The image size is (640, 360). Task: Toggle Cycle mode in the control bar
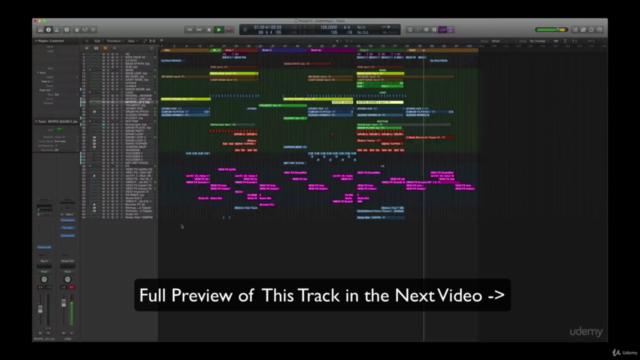410,30
